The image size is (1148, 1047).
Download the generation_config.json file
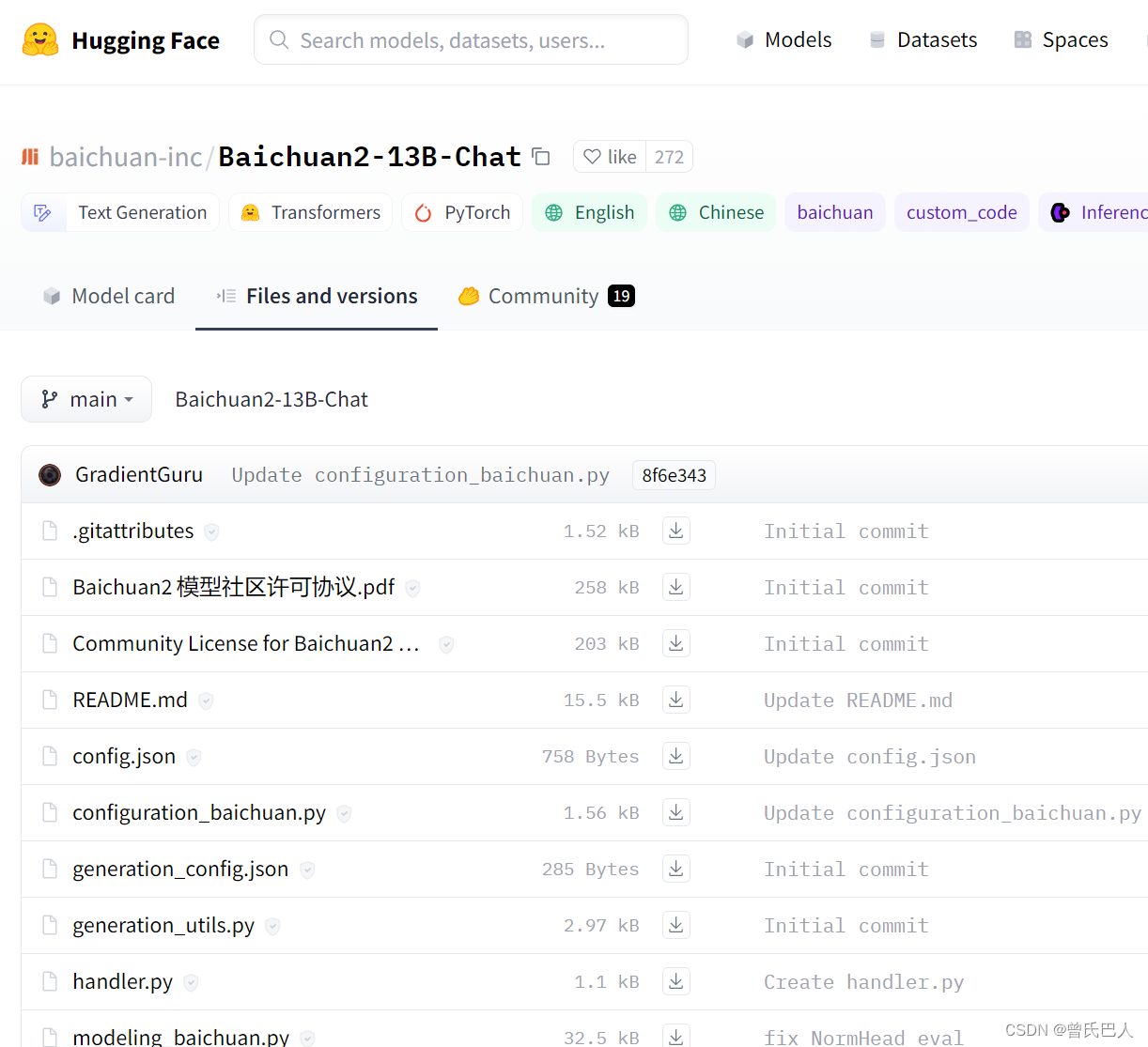676,869
